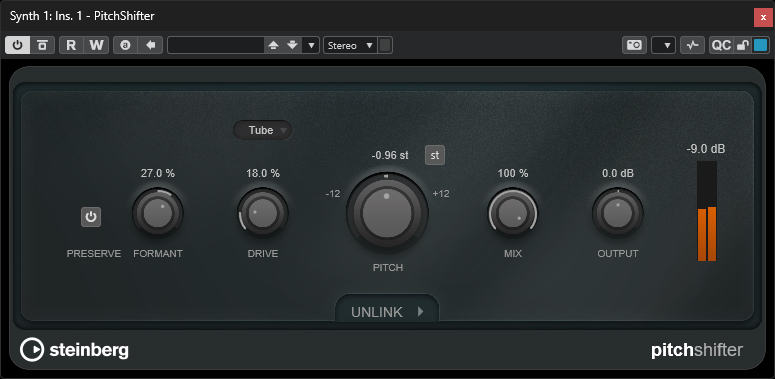Toggle the Preserve formant power button
The height and width of the screenshot is (379, 775).
91,217
